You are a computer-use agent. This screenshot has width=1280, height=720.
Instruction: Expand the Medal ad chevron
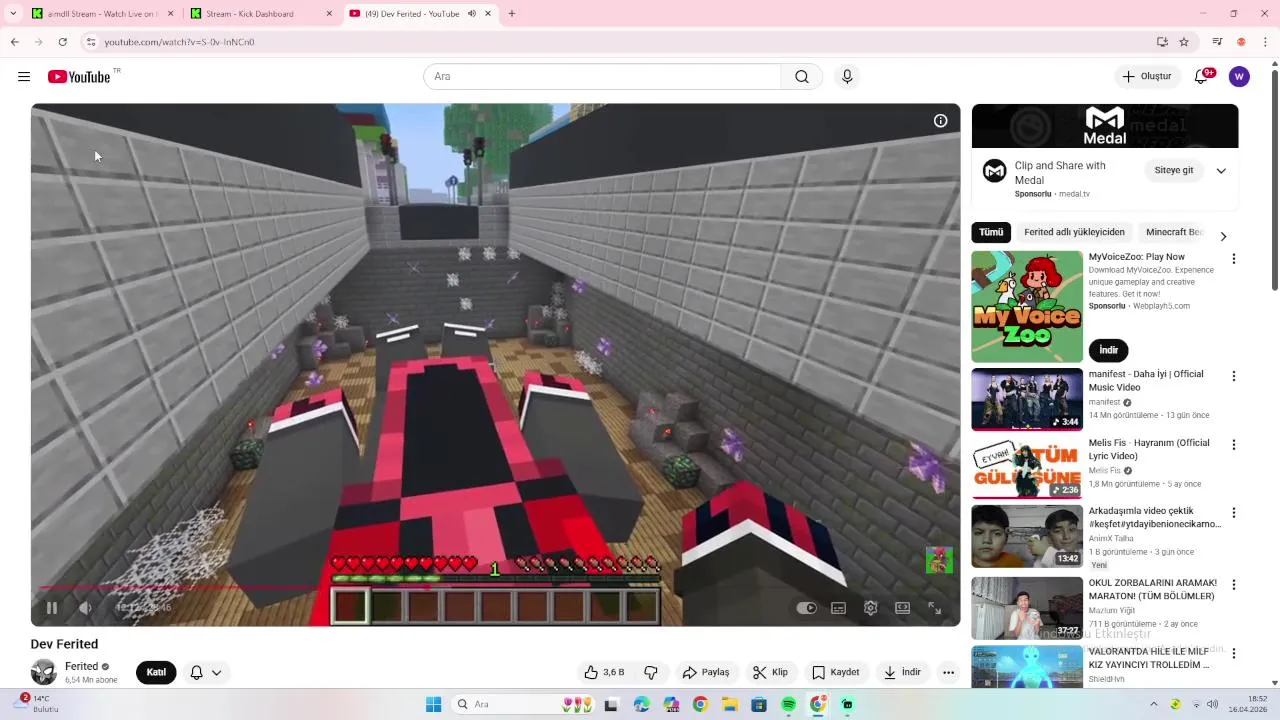pyautogui.click(x=1221, y=171)
